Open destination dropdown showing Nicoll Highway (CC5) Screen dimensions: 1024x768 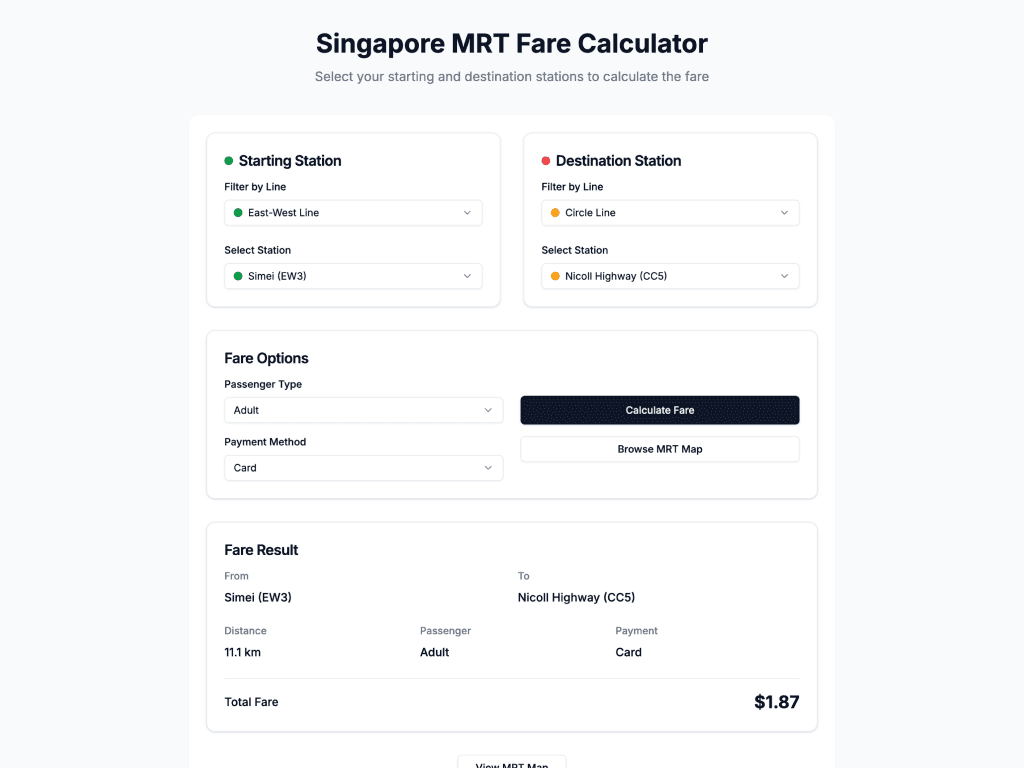(670, 276)
